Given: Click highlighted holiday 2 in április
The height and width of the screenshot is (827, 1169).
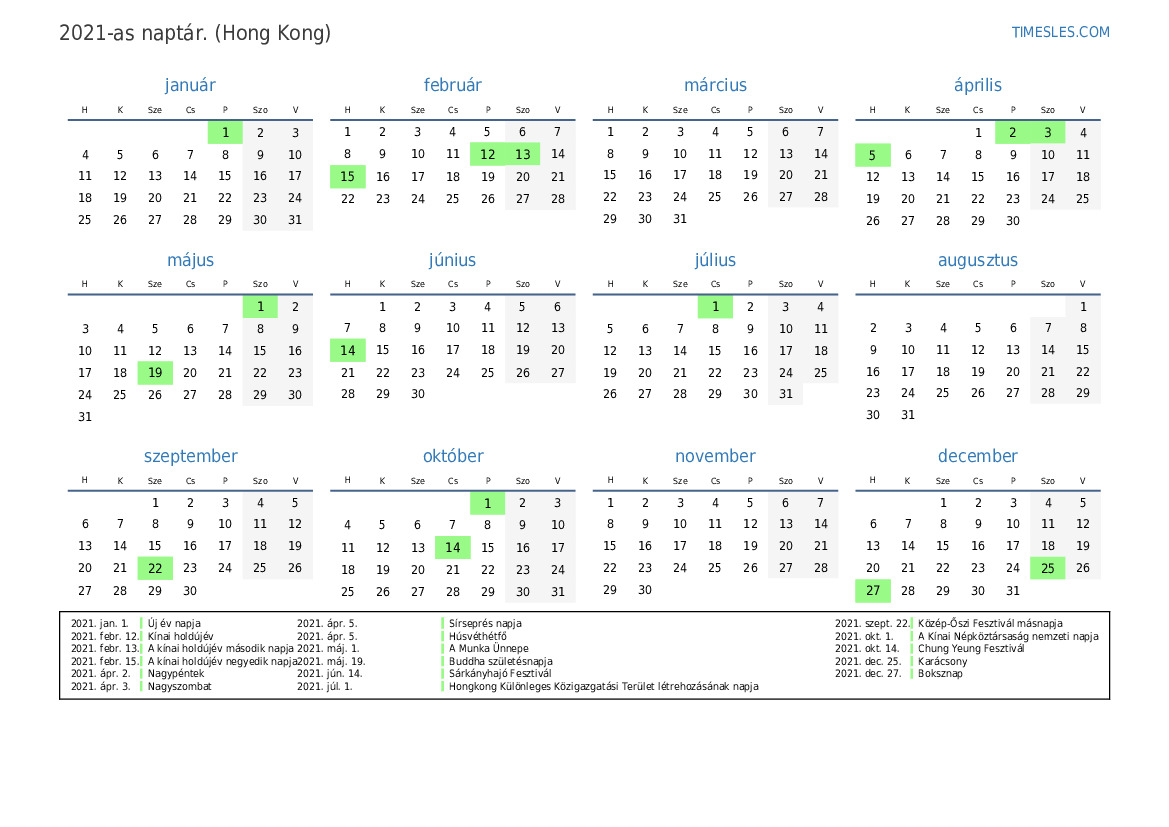Looking at the screenshot, I should pyautogui.click(x=1012, y=133).
